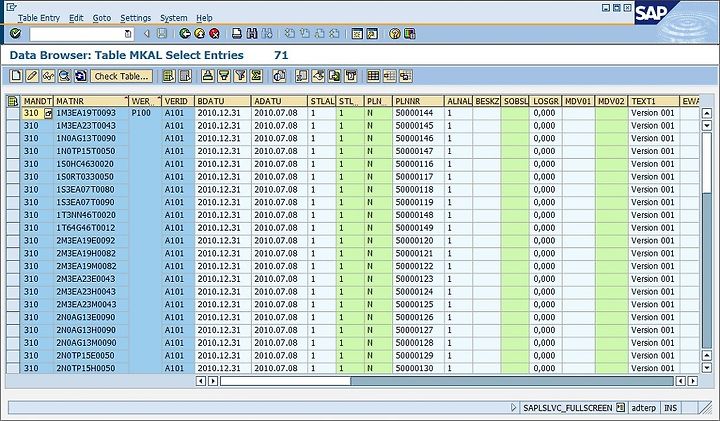Click the Save layout icon at toolbar end

[x=405, y=76]
